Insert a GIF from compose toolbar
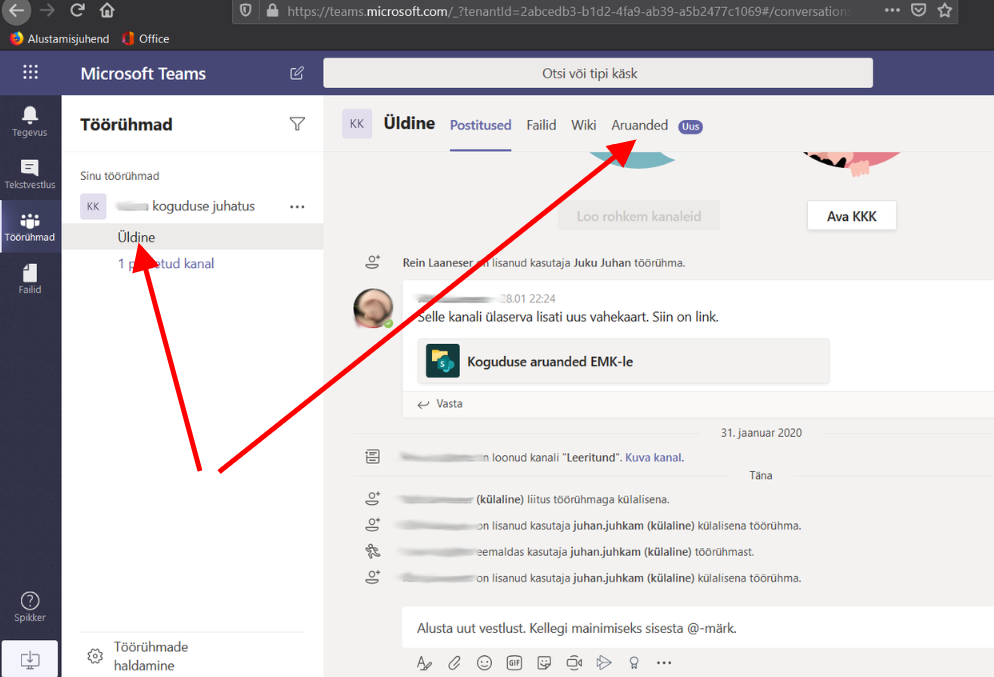Screen dimensions: 994x677 point(514,662)
